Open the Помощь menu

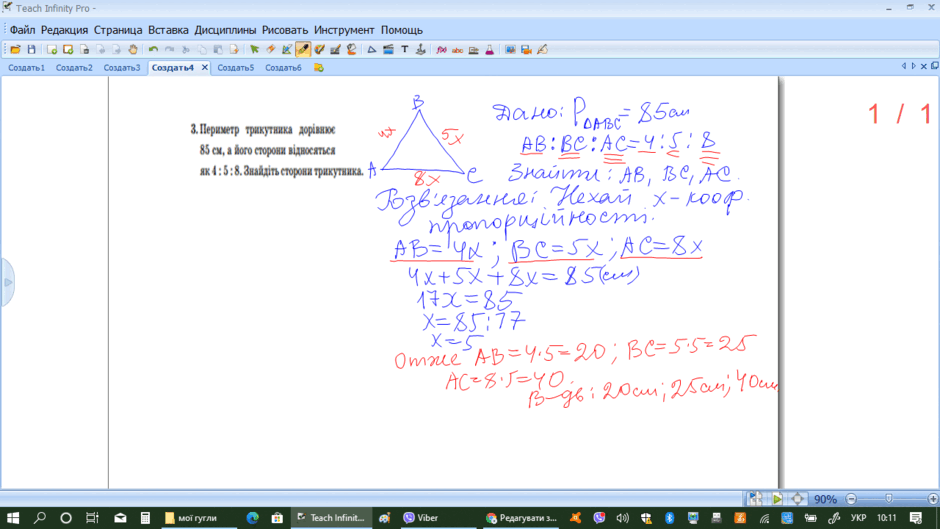coord(402,30)
